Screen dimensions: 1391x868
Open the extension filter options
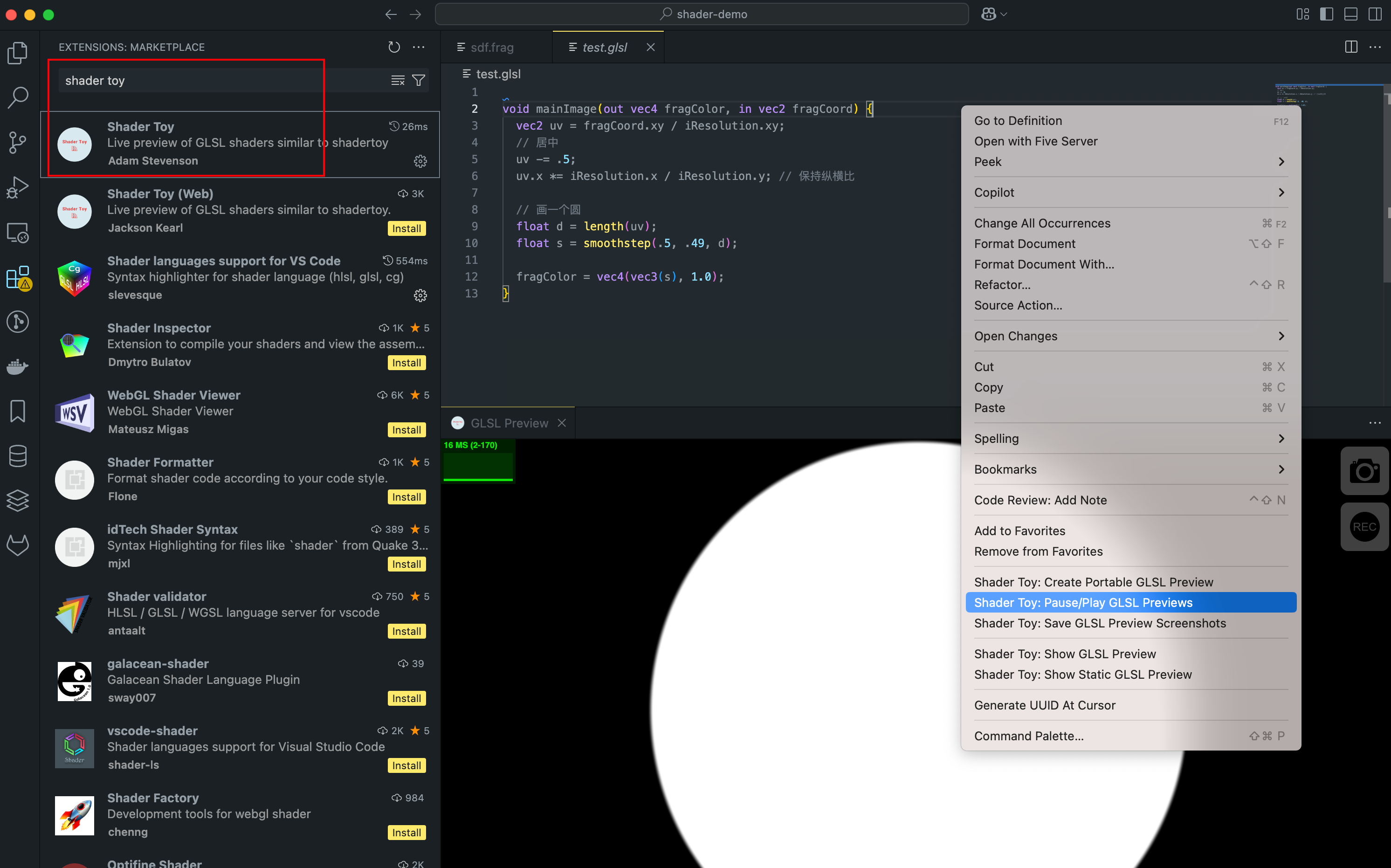click(419, 80)
